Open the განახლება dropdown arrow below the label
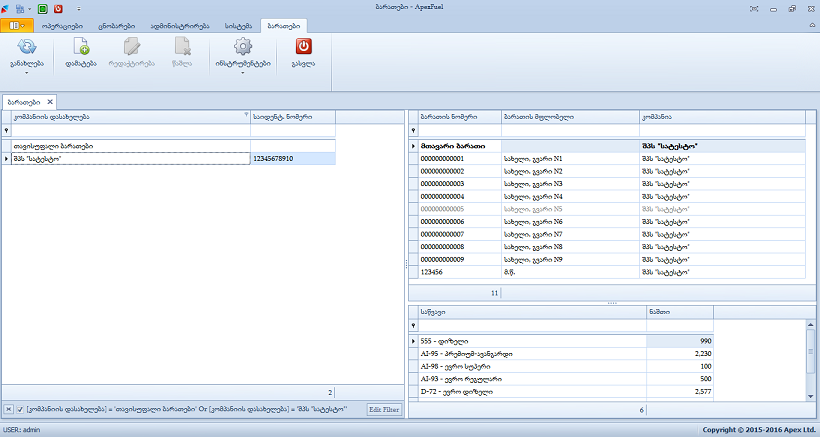820x437 pixels. (27, 73)
